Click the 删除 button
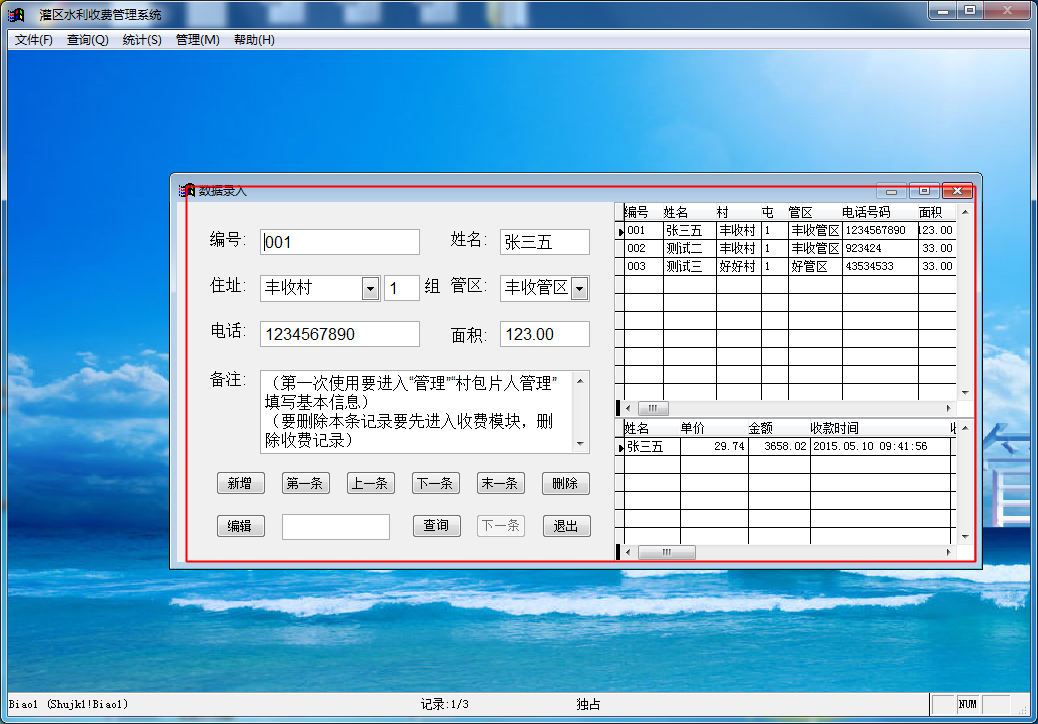 (565, 483)
